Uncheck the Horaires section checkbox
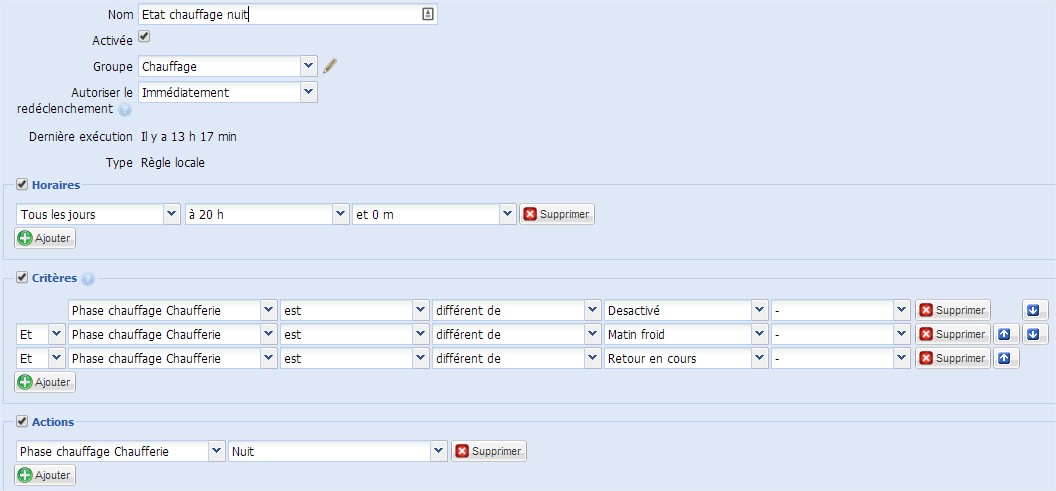 [x=22, y=185]
